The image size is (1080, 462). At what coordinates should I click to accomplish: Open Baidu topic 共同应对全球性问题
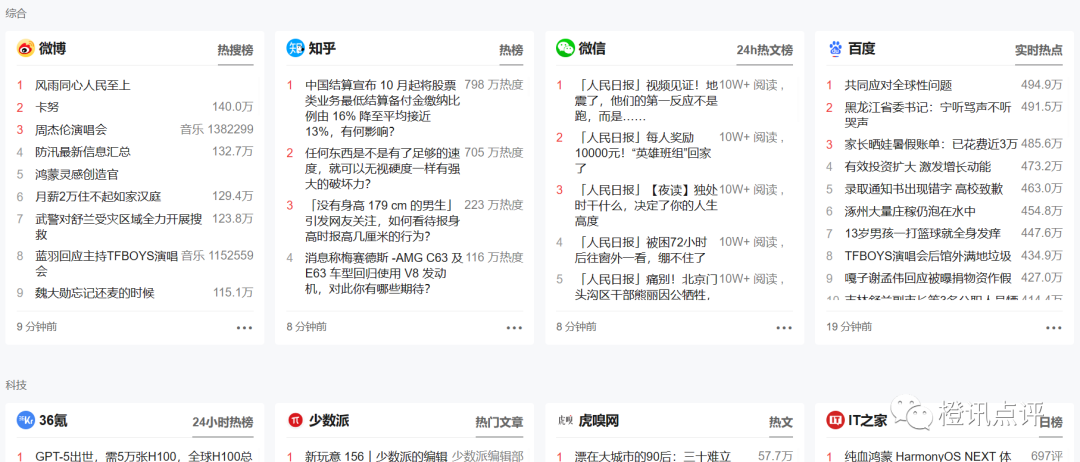(898, 85)
